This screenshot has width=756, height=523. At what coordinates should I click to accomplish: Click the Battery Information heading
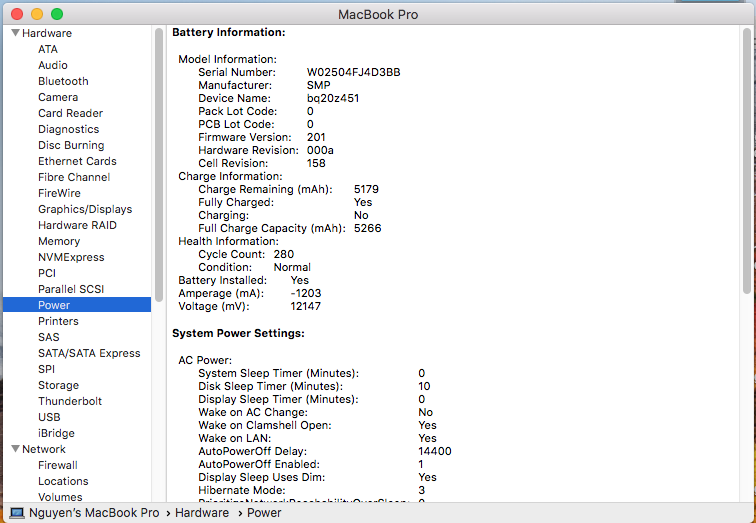[229, 32]
